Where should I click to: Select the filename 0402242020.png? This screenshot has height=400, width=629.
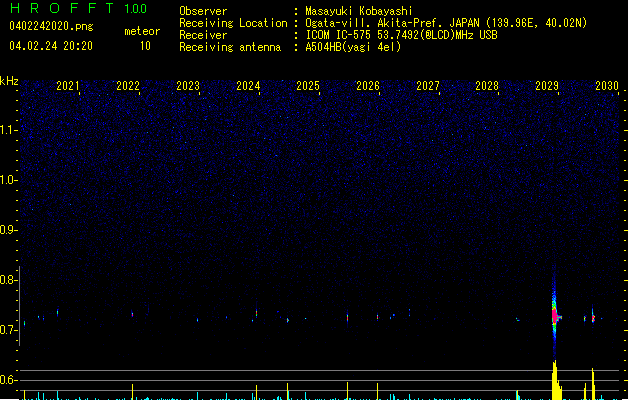(x=51, y=26)
